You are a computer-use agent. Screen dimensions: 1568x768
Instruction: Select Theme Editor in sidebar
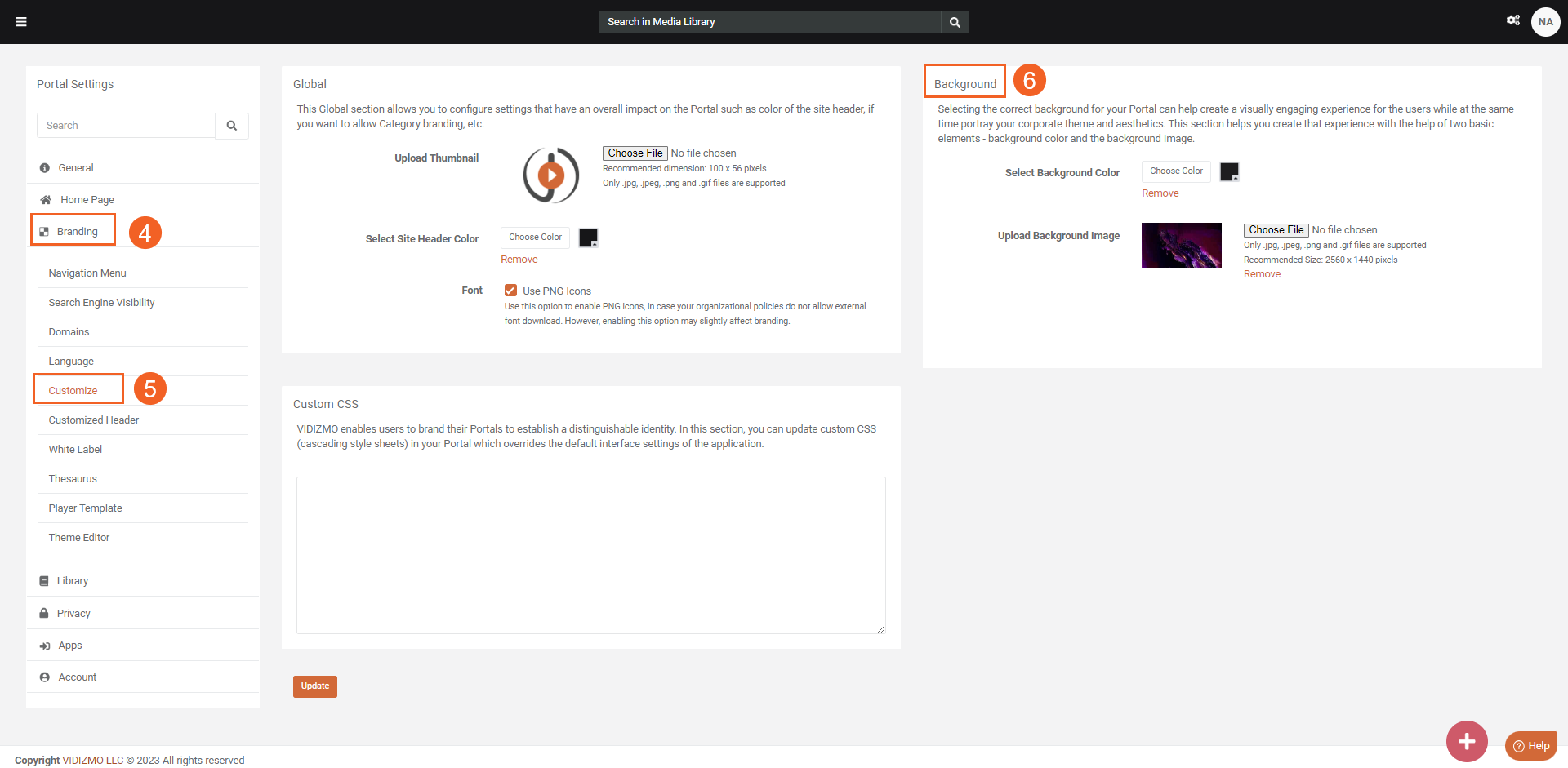79,538
